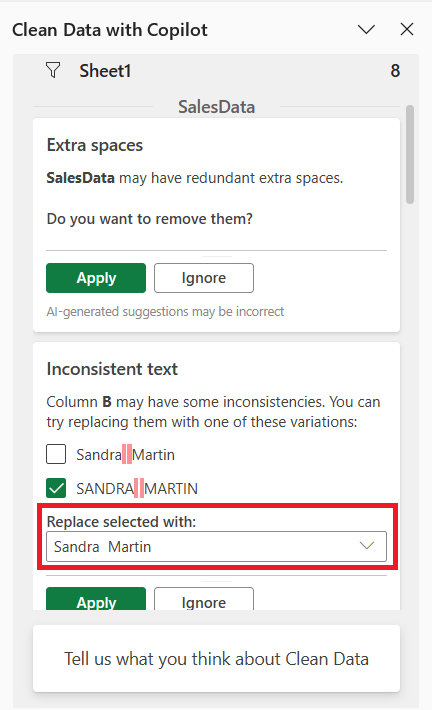432x710 pixels.
Task: Uncheck the SANDRA MARTIN variation checkbox
Action: pyautogui.click(x=56, y=488)
